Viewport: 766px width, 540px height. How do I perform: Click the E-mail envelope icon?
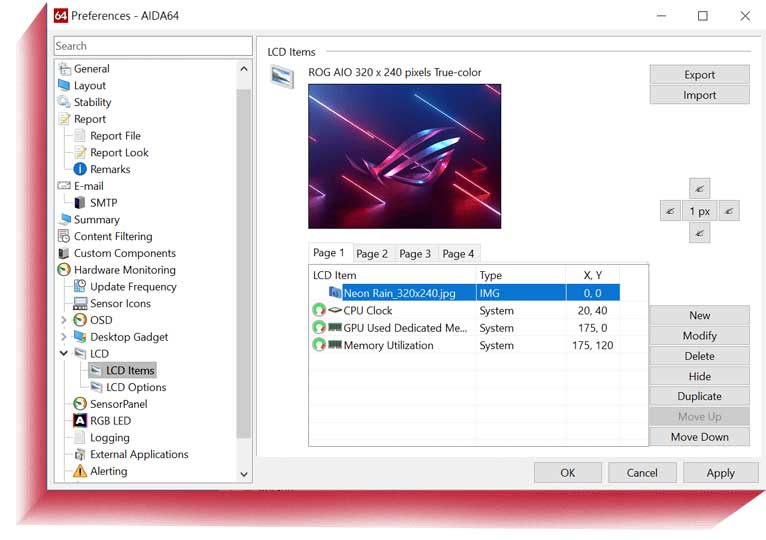point(64,186)
